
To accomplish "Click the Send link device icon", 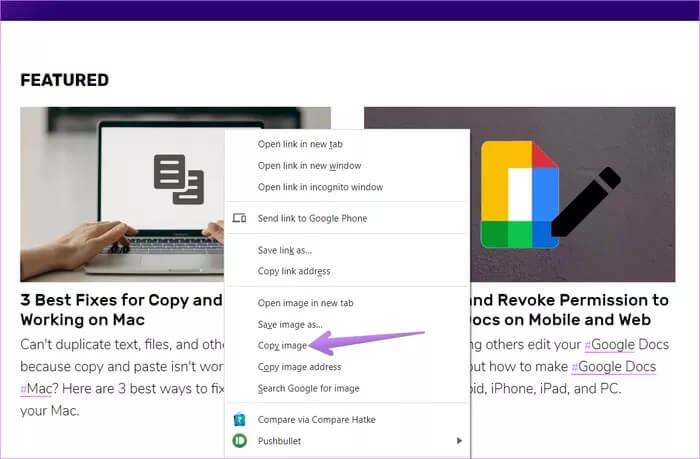I will (239, 218).
